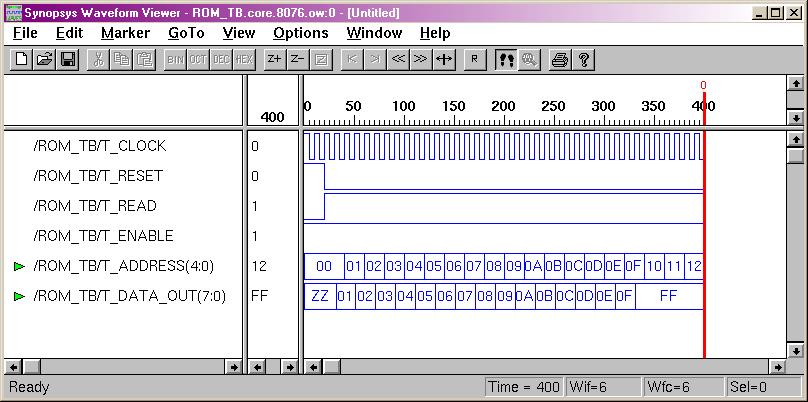
Task: Select the /ROM_TB/T_CLOCK signal name
Action: point(100,146)
